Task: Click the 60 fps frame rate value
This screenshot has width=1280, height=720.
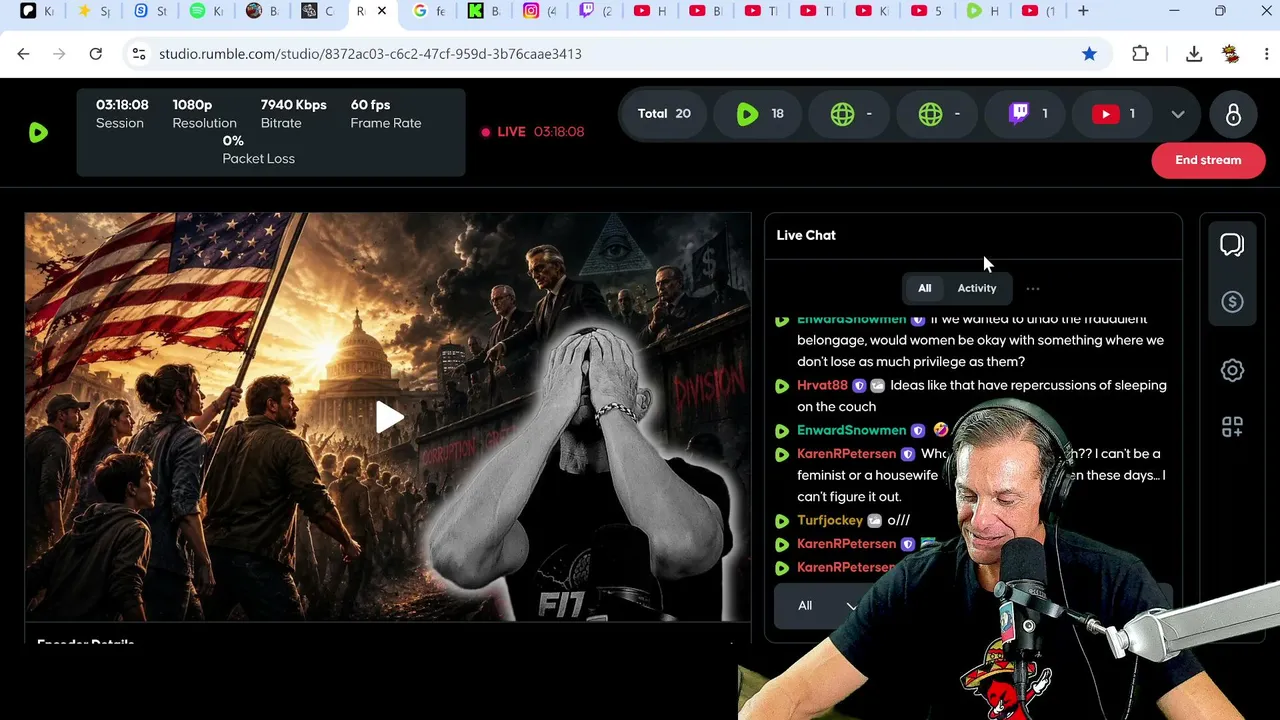Action: [370, 105]
